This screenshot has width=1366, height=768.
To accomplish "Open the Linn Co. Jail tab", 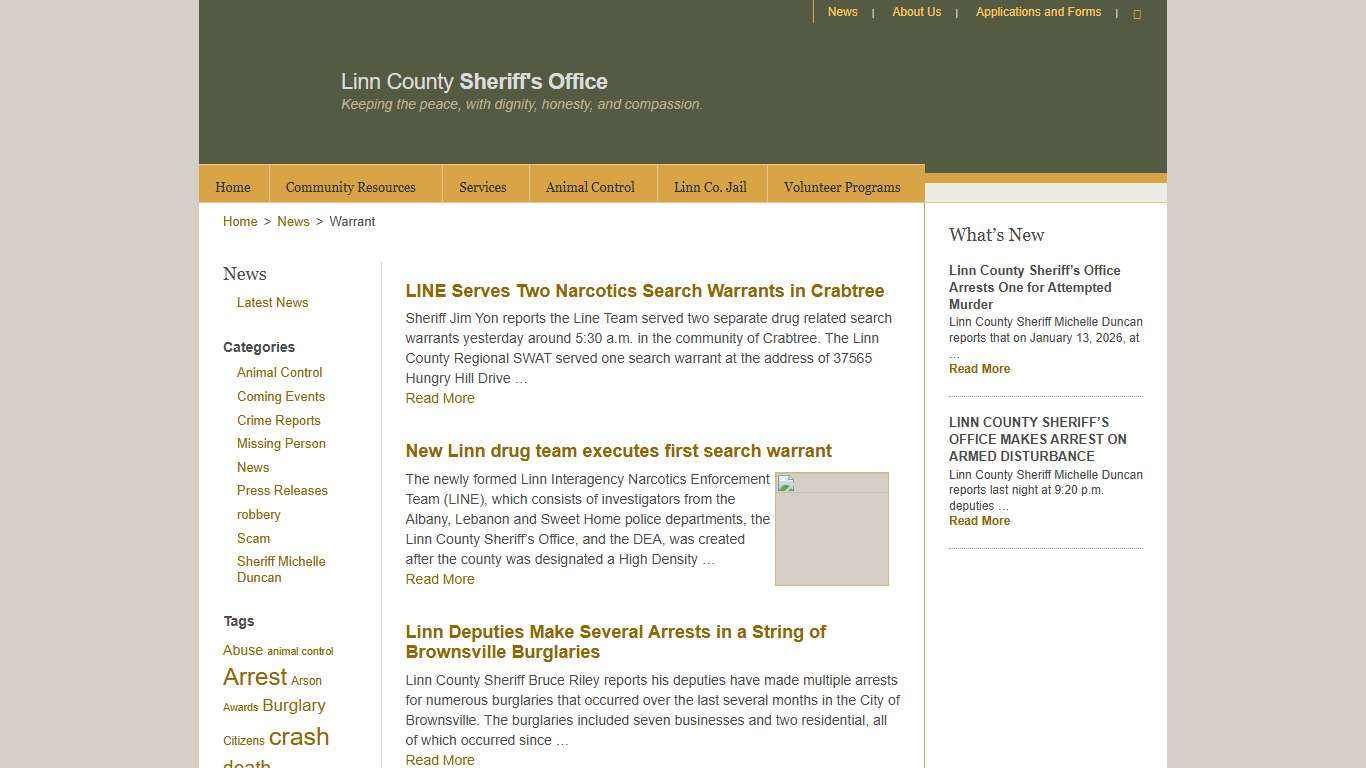I will click(710, 187).
